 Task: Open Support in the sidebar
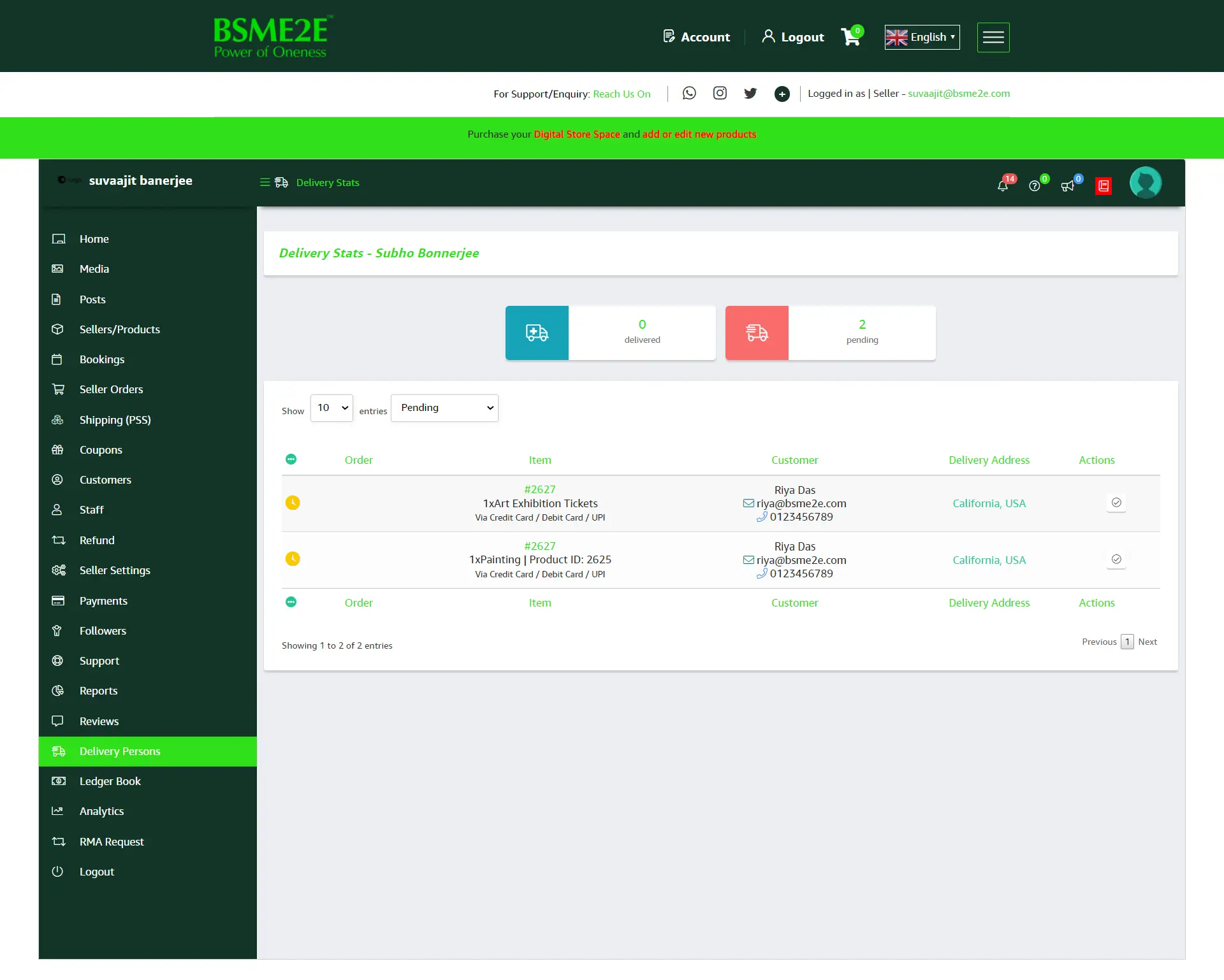click(148, 661)
